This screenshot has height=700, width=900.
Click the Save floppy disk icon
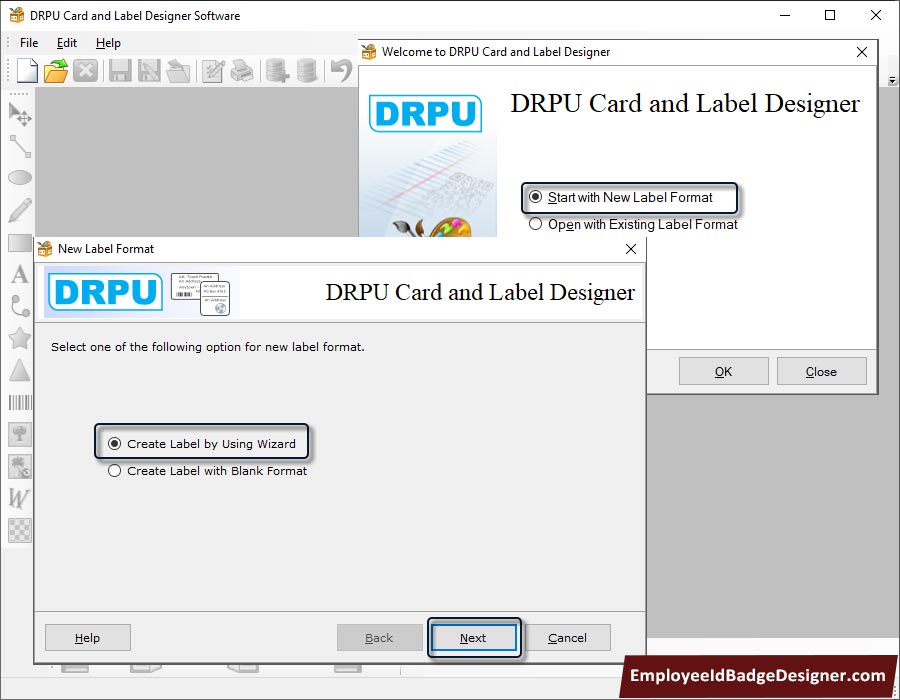point(121,71)
